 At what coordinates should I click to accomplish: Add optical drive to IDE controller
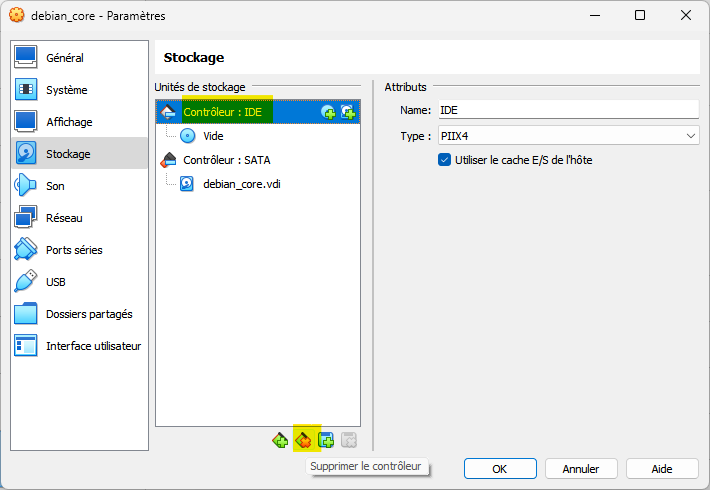coord(328,112)
